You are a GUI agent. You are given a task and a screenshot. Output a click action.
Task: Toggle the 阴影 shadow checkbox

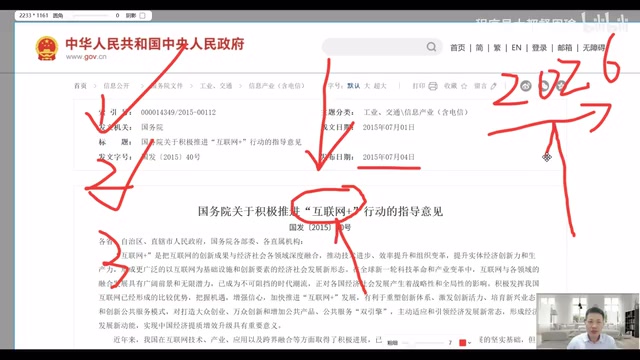[142, 16]
